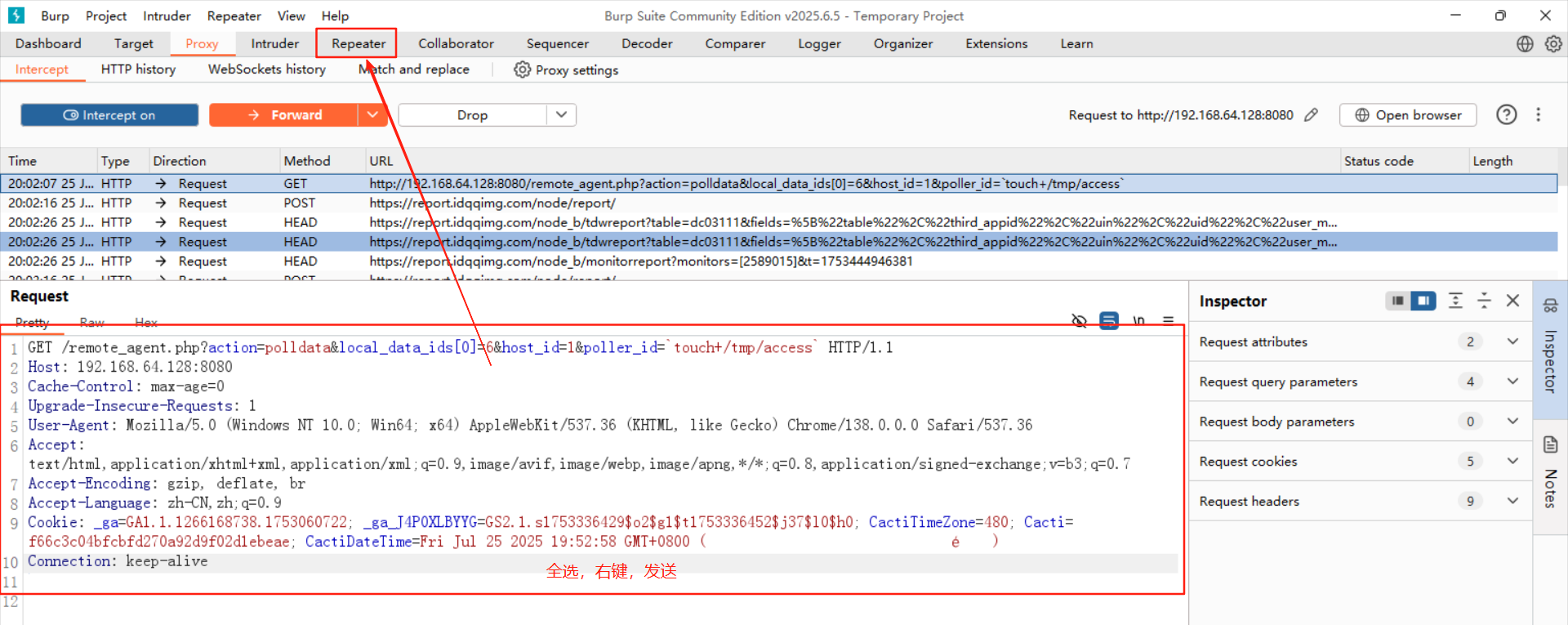Open the Burp menu
Image resolution: width=1568 pixels, height=625 pixels.
(55, 16)
